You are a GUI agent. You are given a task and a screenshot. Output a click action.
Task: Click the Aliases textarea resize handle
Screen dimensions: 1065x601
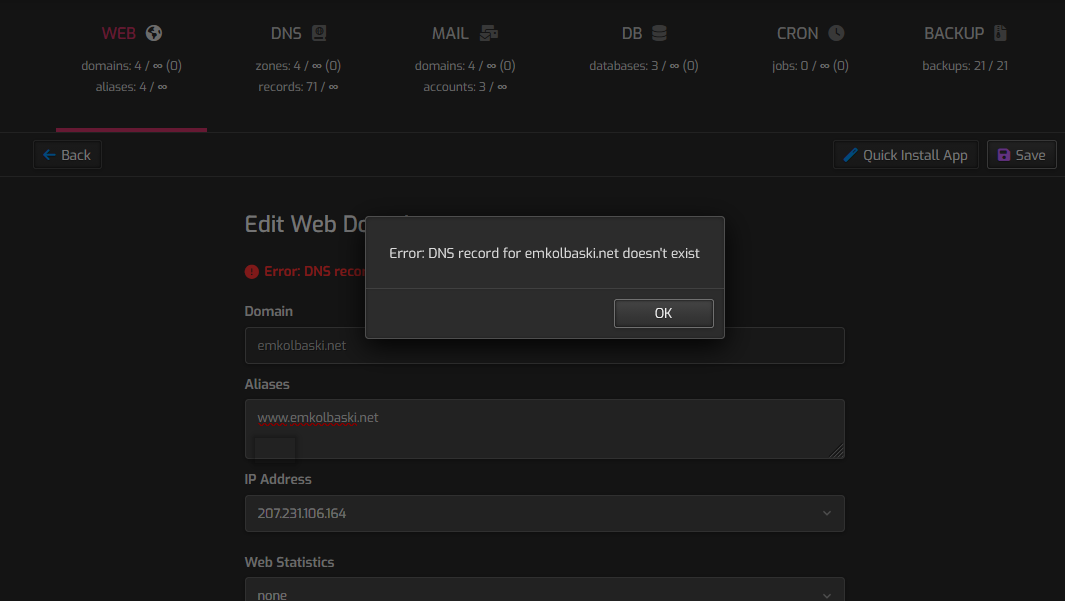point(838,452)
